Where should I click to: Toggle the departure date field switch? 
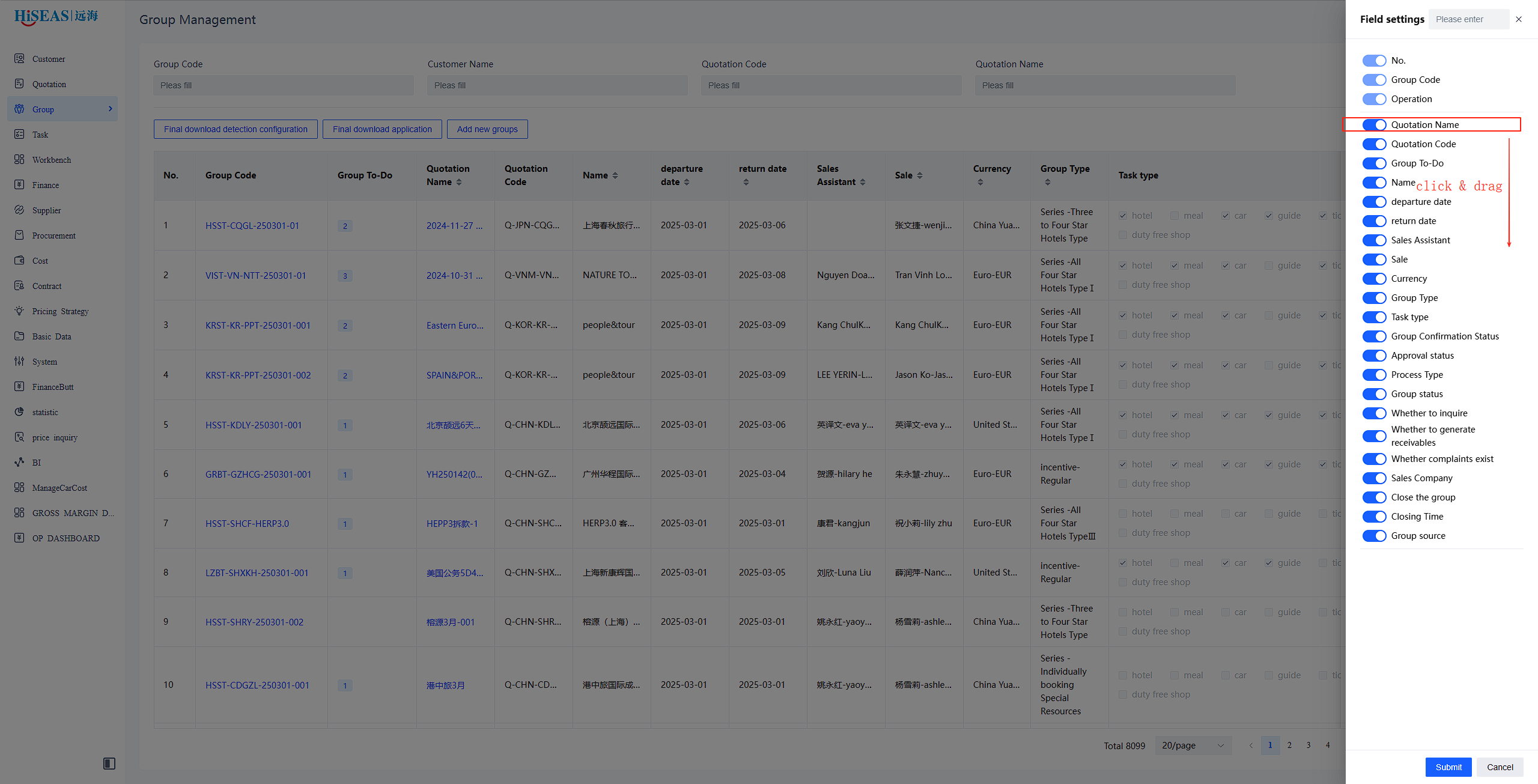coord(1374,201)
